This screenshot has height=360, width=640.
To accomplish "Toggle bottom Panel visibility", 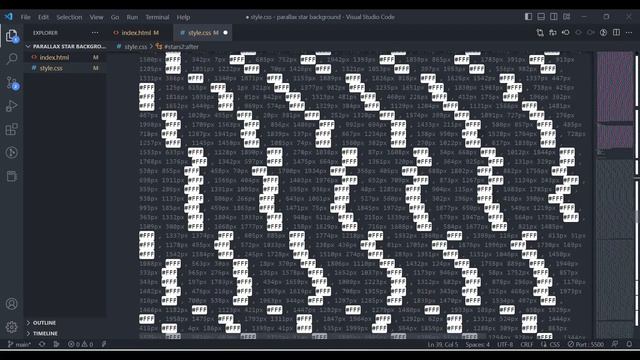I will 541,17.
